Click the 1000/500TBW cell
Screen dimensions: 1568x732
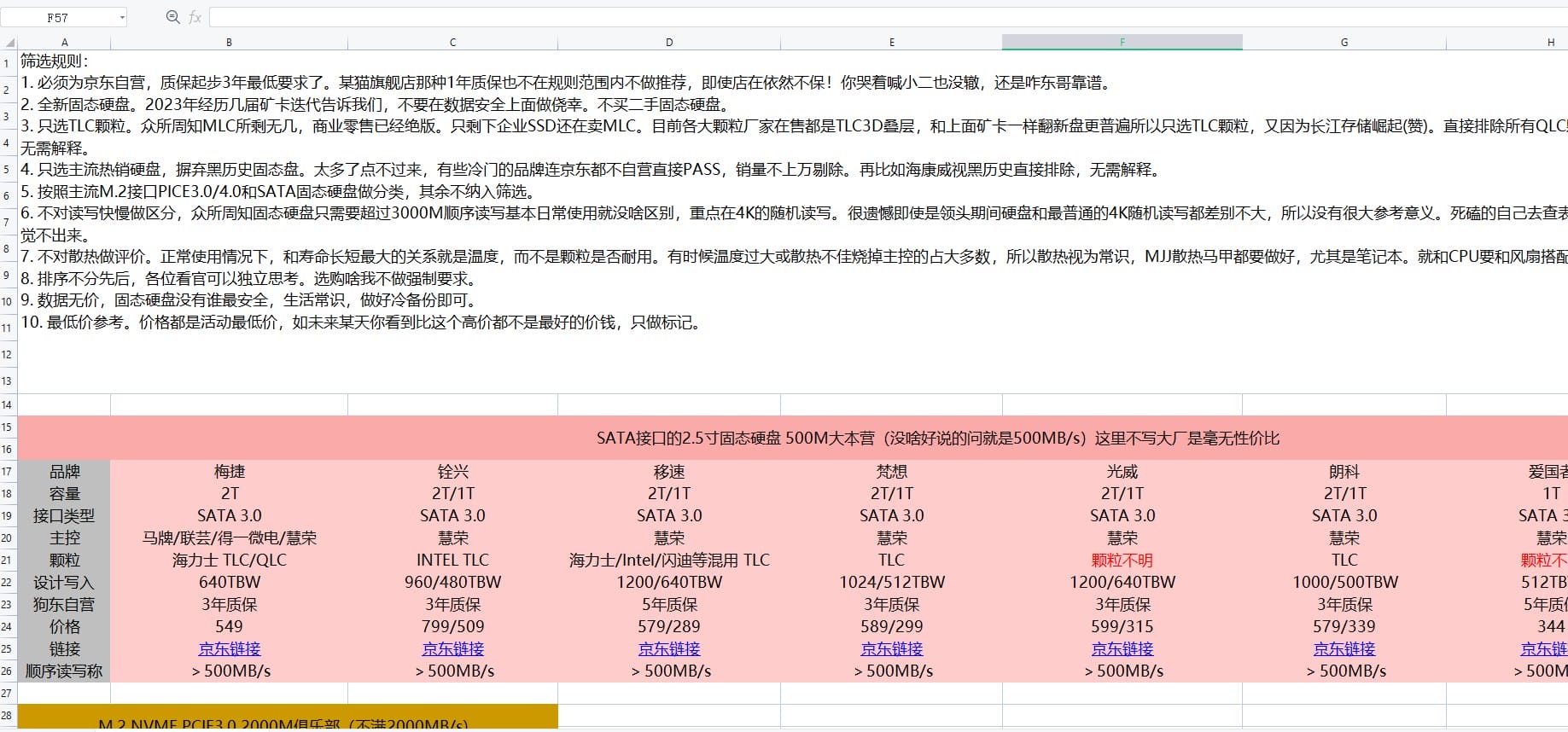click(x=1344, y=582)
